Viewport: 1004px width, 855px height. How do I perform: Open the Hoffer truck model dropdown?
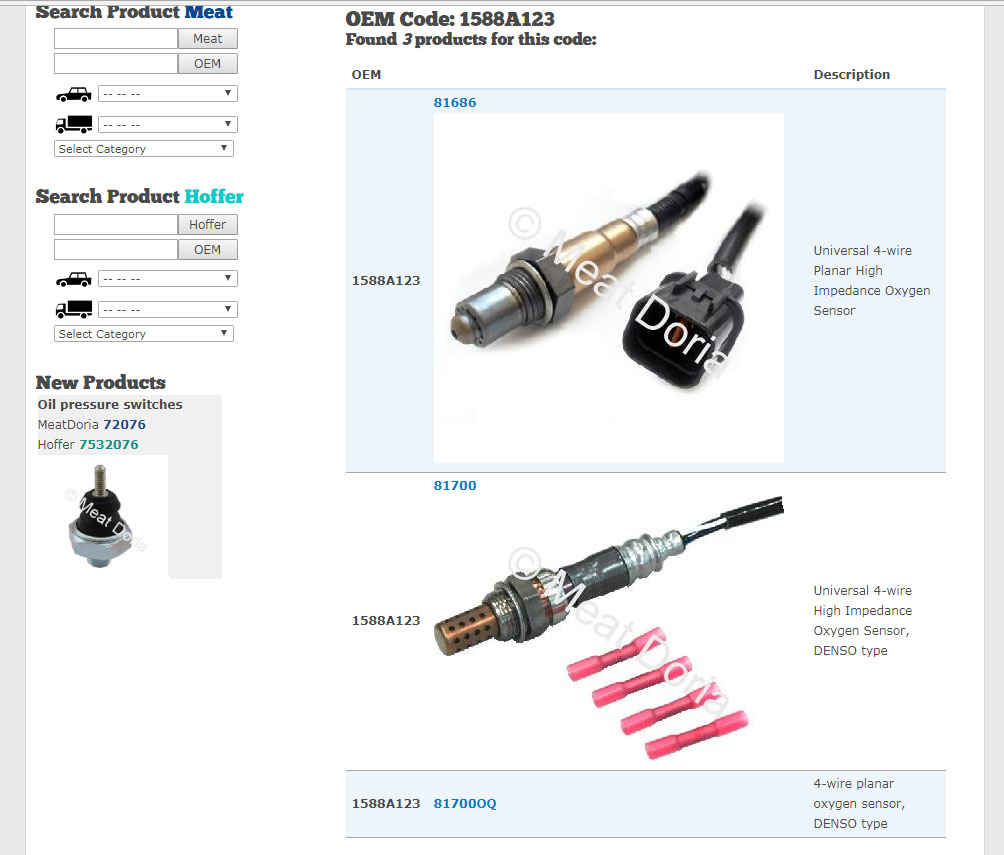[x=168, y=309]
